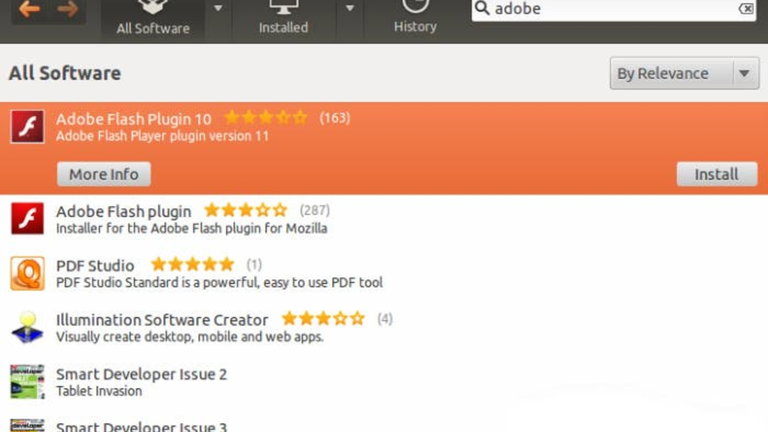This screenshot has height=432, width=768.
Task: Open the History view
Action: pos(415,18)
